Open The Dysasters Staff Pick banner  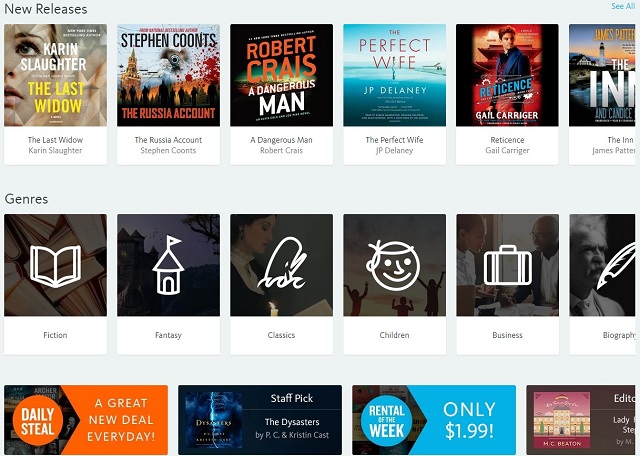pyautogui.click(x=260, y=420)
